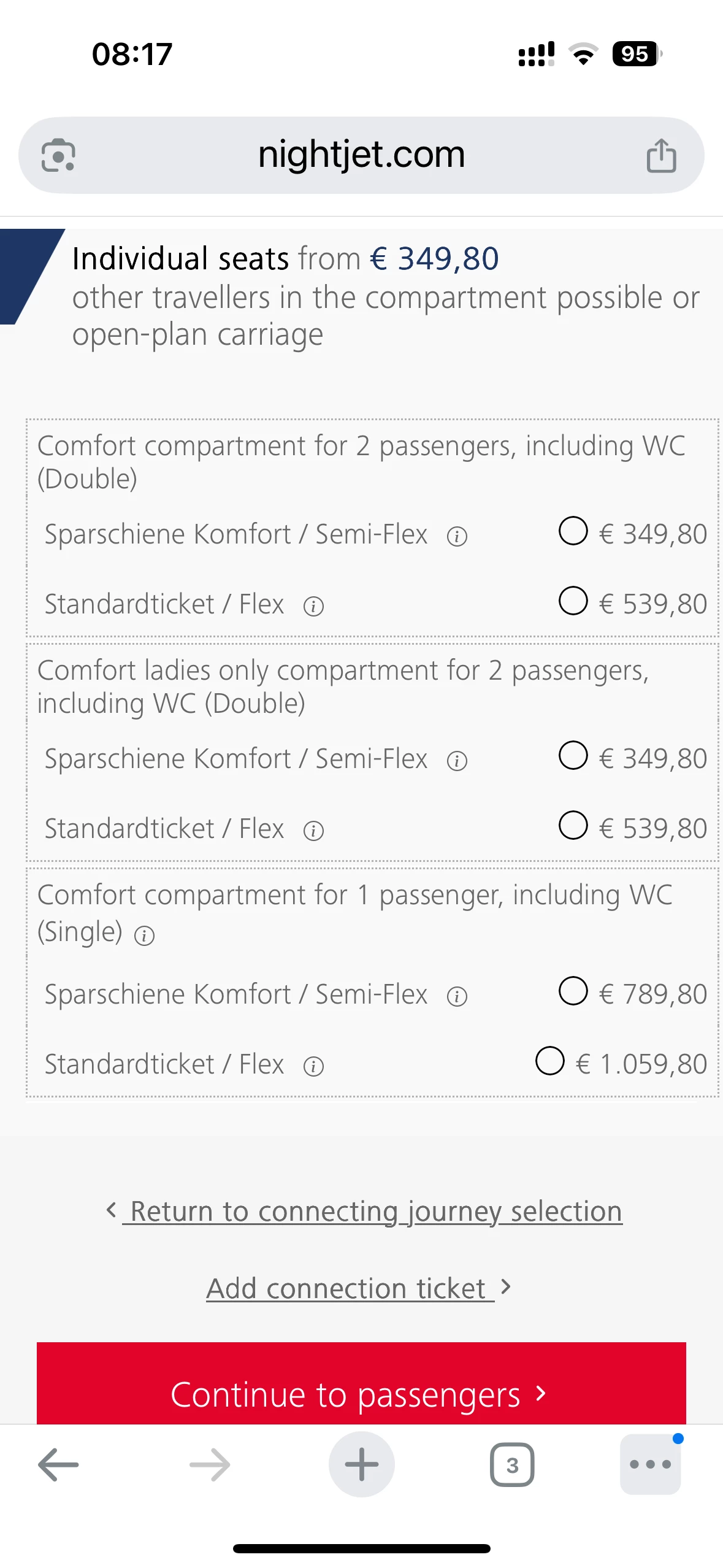Select ladies only Sparschiene Komfort € 349,80
Image resolution: width=723 pixels, height=1568 pixels.
coord(573,756)
